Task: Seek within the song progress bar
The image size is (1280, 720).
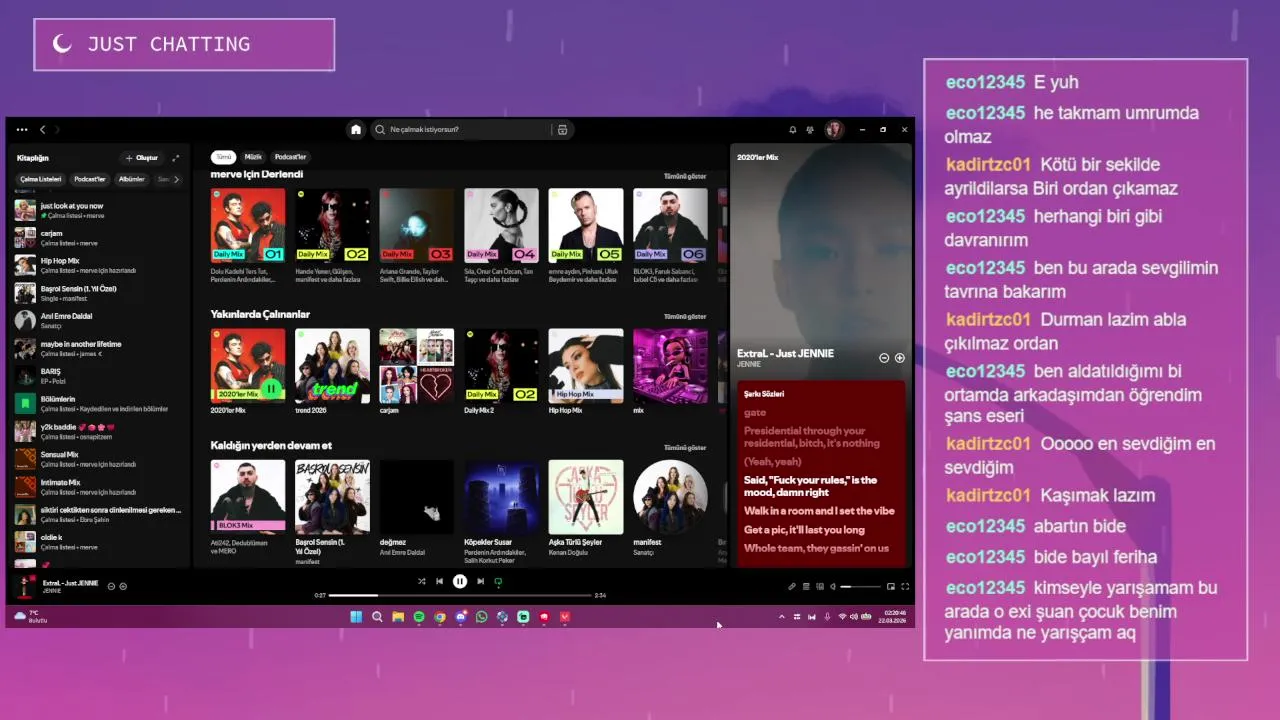Action: pyautogui.click(x=460, y=595)
